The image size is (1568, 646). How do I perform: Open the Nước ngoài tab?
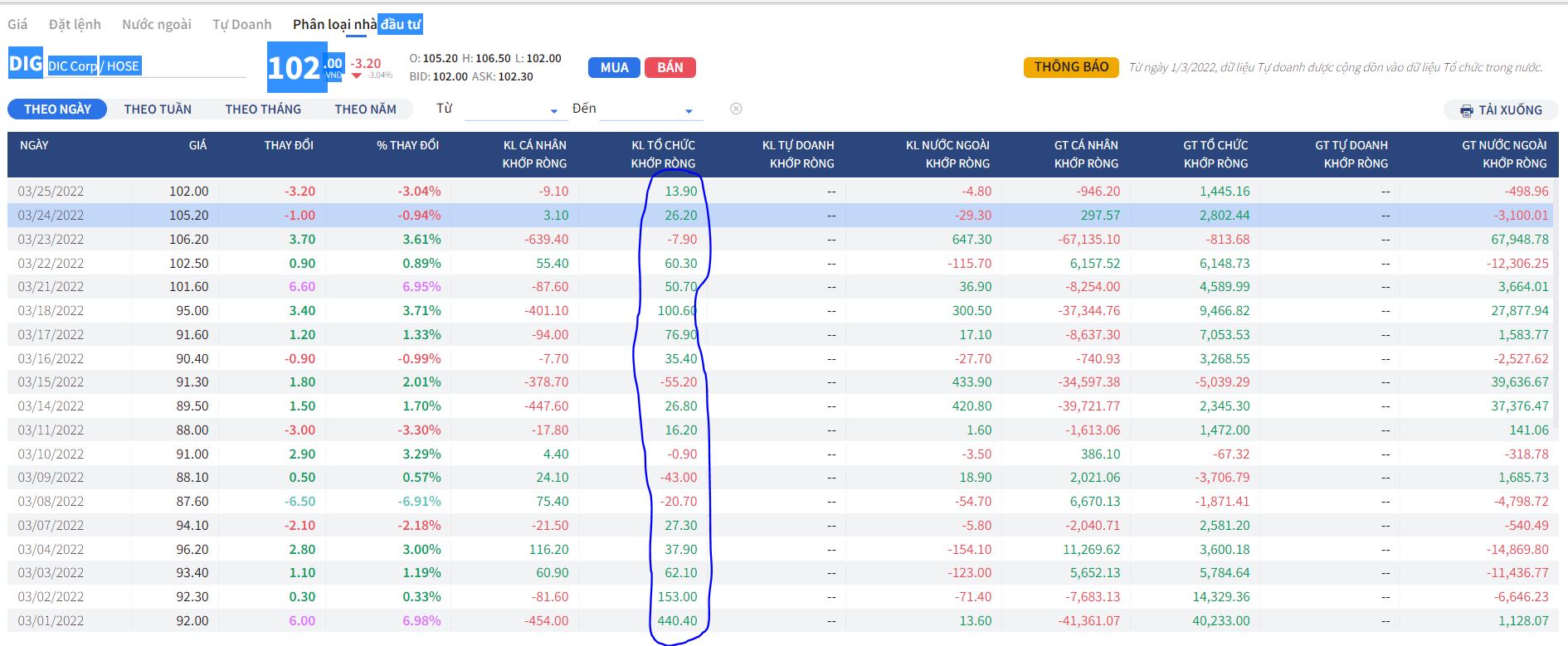click(x=157, y=24)
